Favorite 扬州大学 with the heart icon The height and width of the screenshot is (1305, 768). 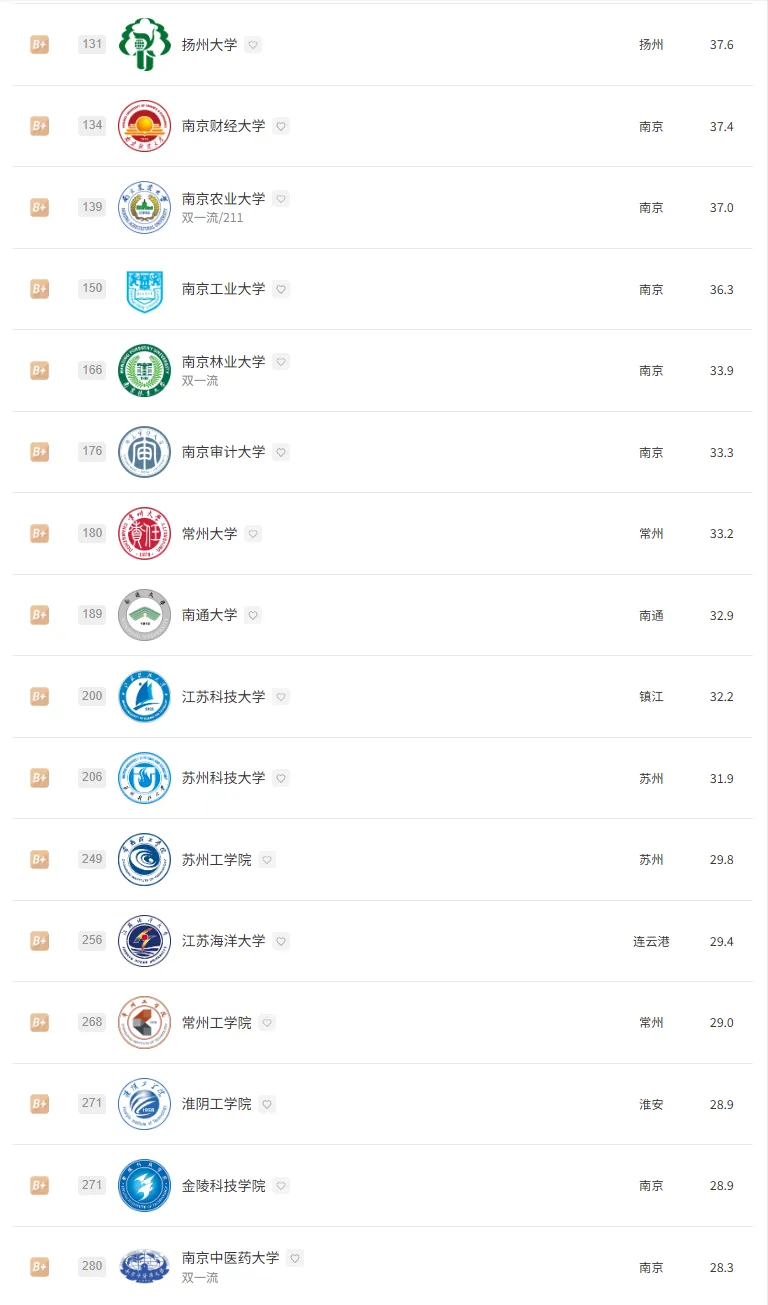(x=253, y=45)
